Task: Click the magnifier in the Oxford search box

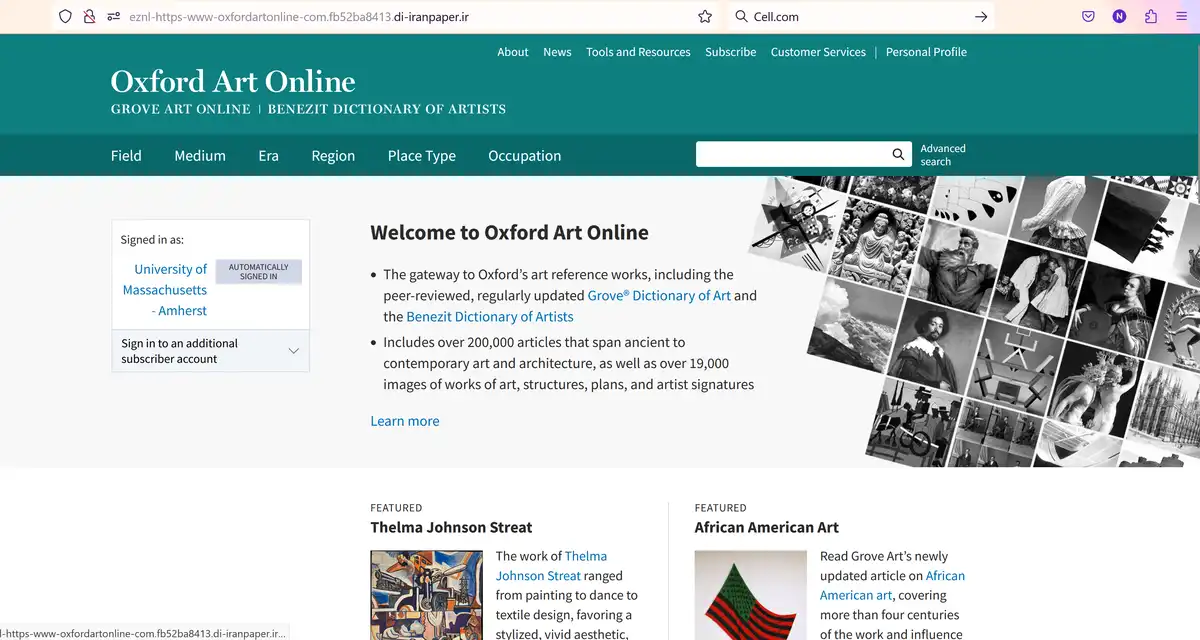Action: coord(897,154)
